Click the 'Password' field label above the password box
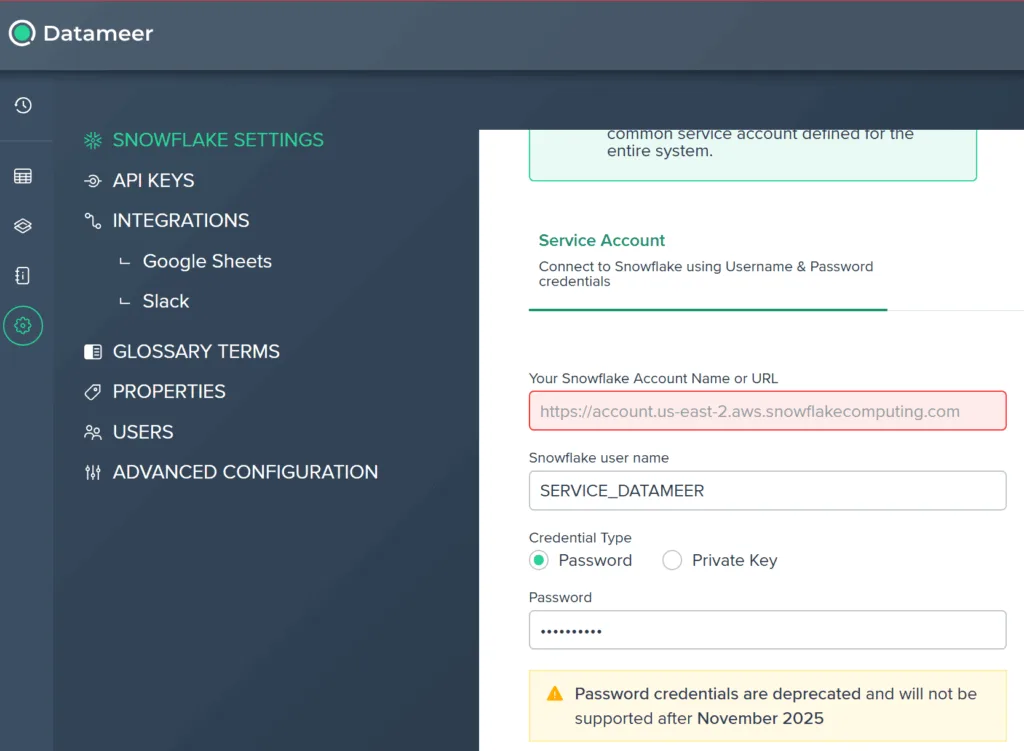1024x751 pixels. [x=560, y=598]
